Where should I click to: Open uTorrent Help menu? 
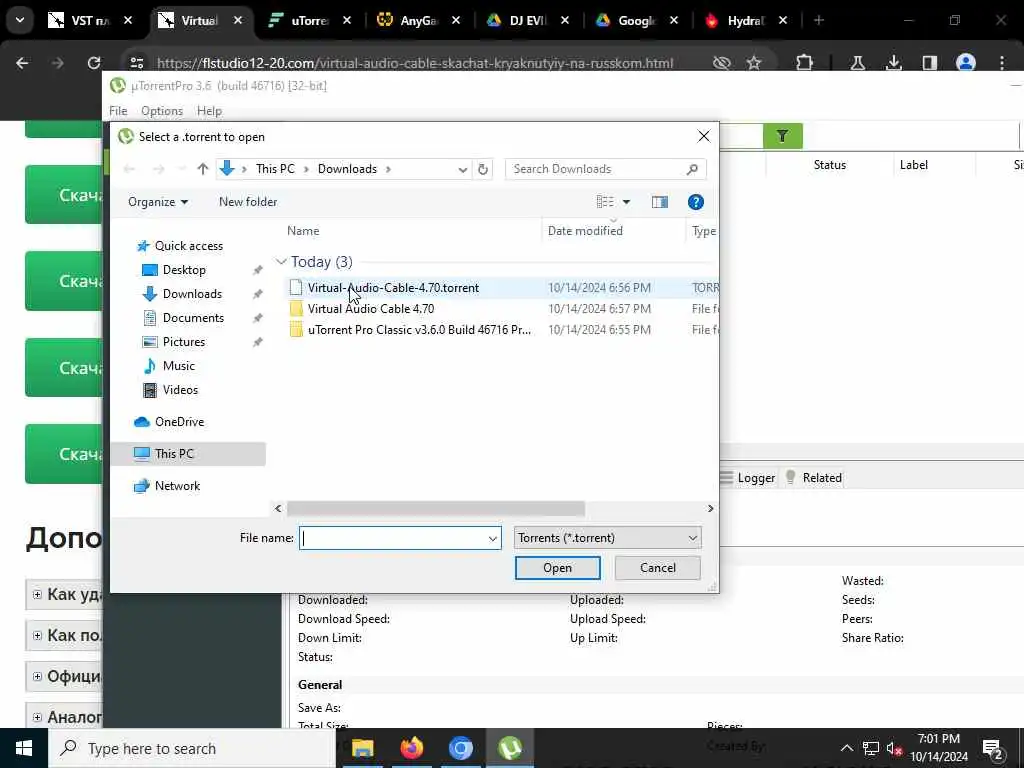pos(209,111)
